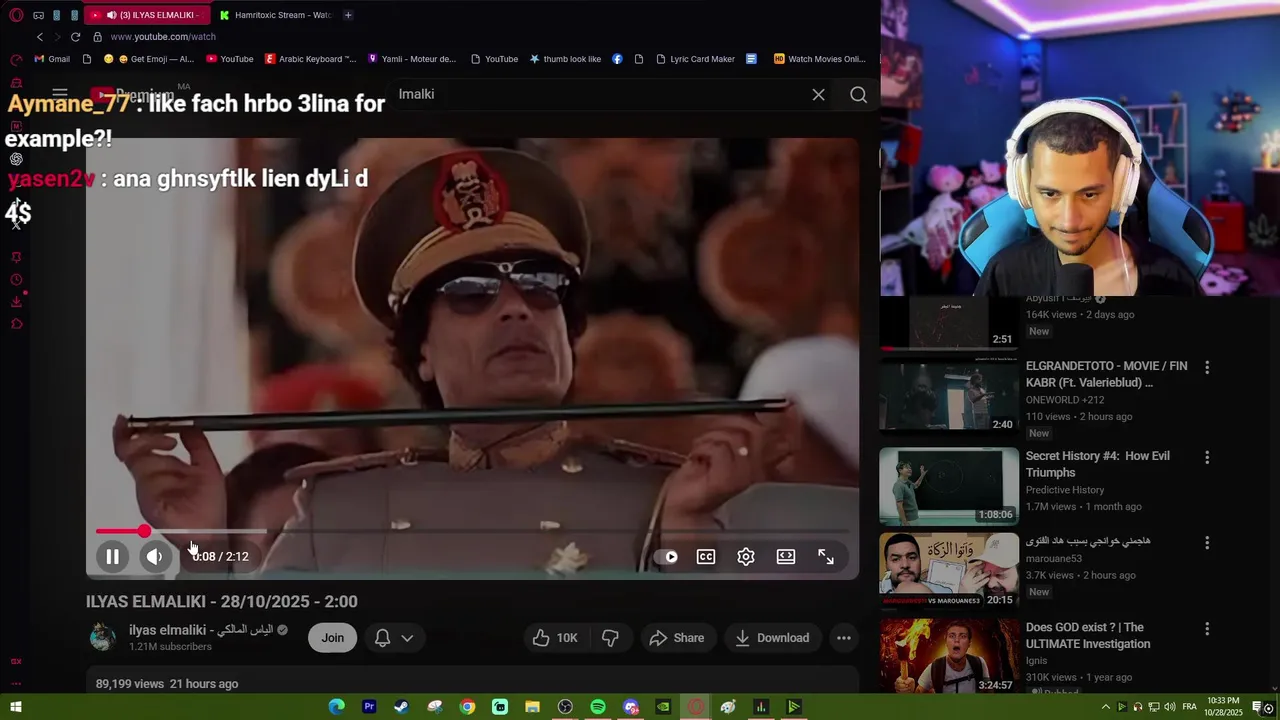The height and width of the screenshot is (720, 1280).
Task: Submit search with magnifier icon
Action: pyautogui.click(x=858, y=95)
